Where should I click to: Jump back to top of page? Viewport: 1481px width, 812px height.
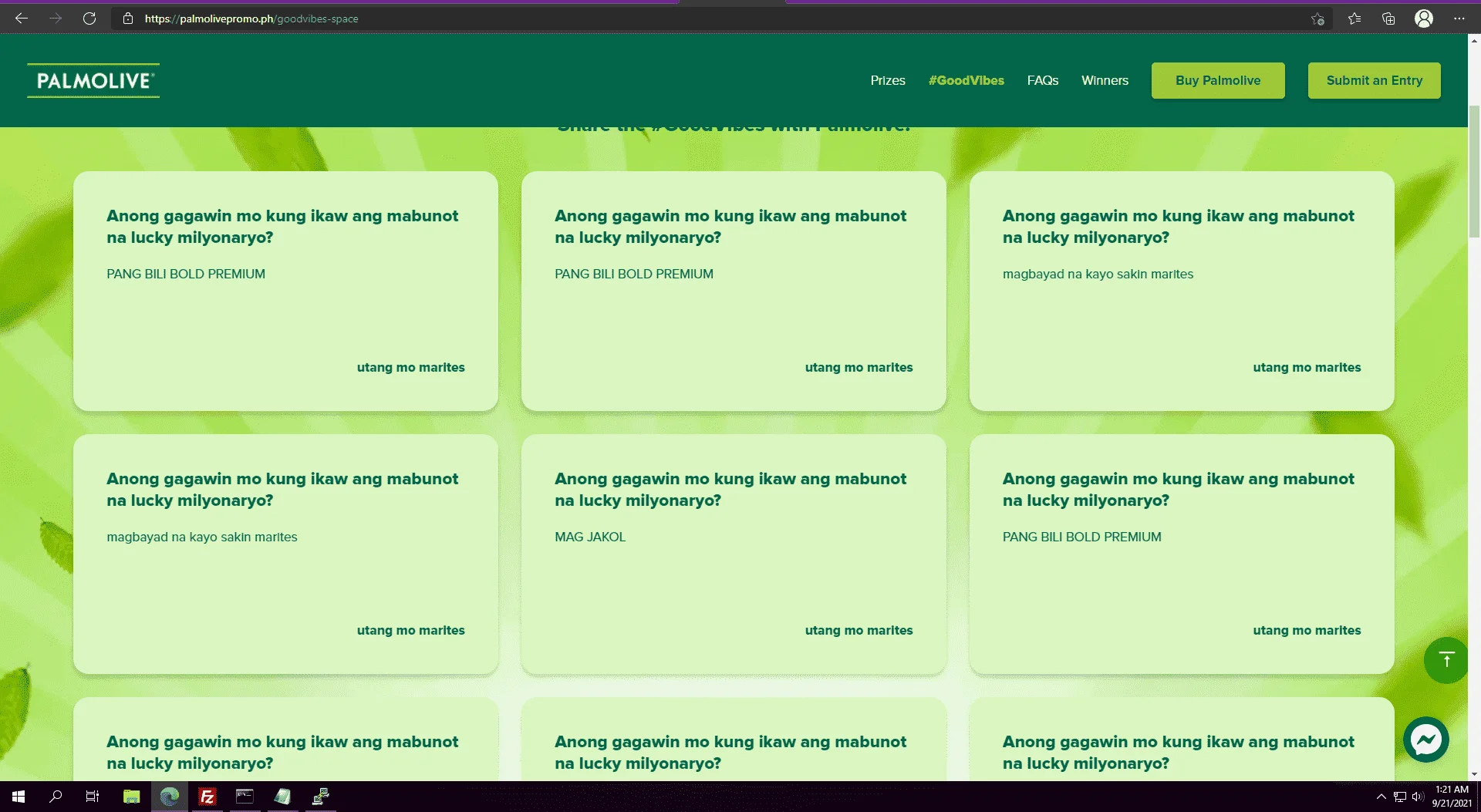tap(1446, 660)
